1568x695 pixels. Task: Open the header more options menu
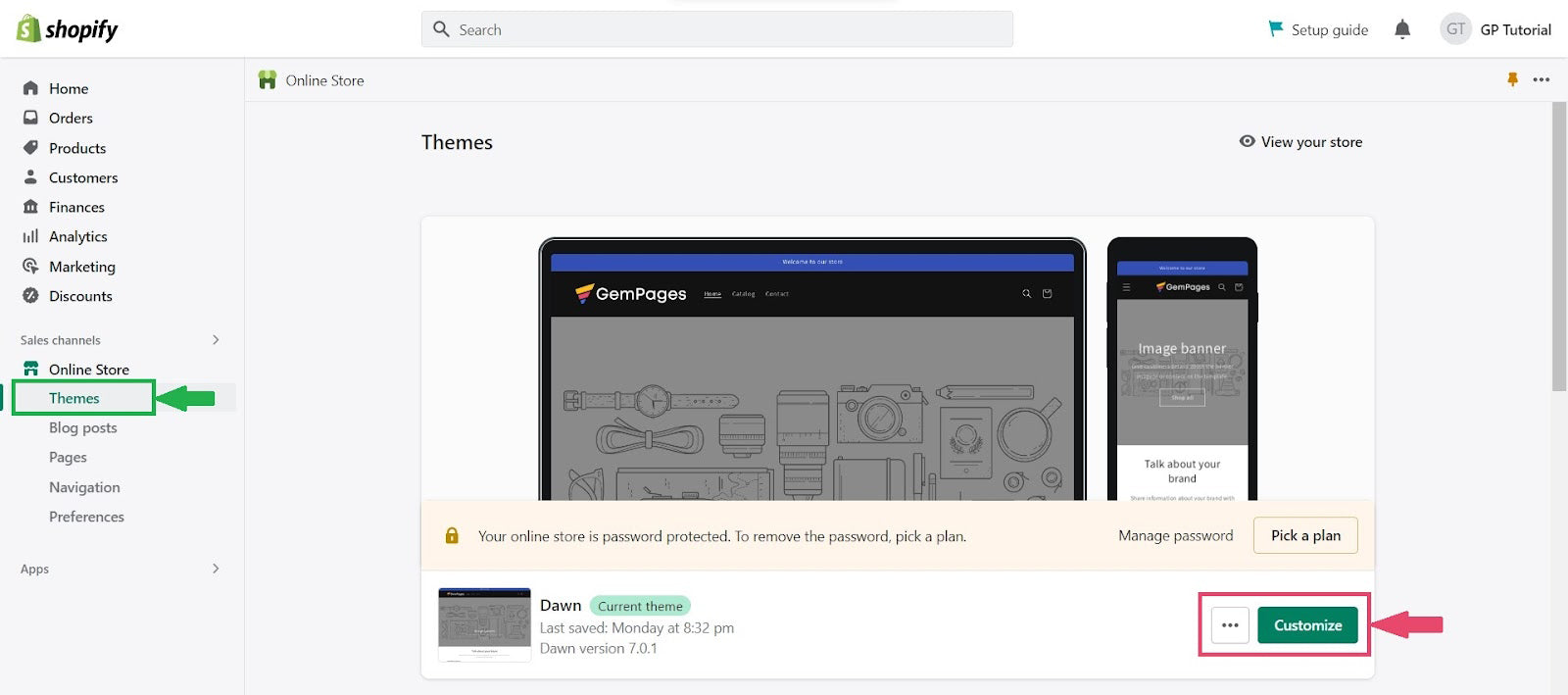point(1542,79)
